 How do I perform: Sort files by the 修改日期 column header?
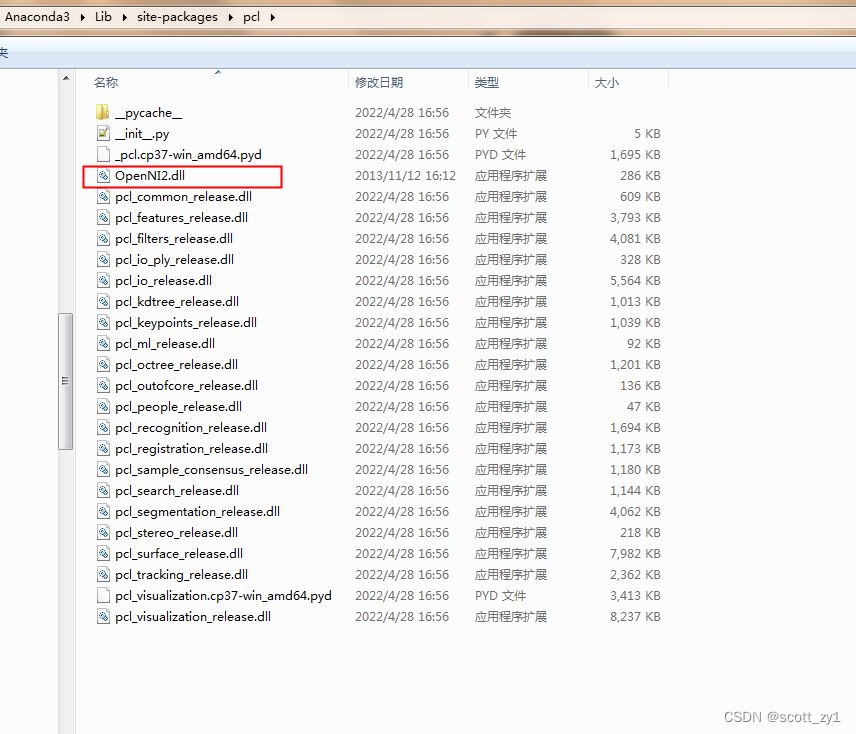[379, 83]
